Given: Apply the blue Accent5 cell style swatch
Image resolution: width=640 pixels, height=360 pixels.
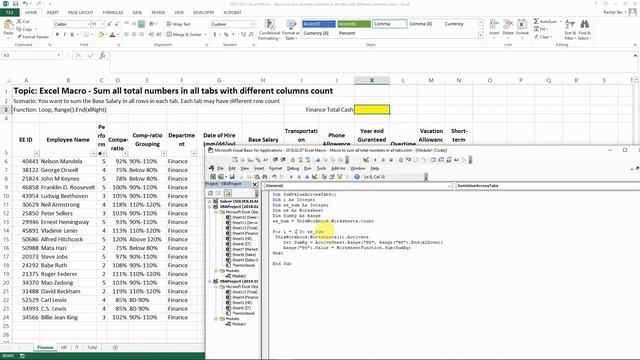Looking at the screenshot, I should click(x=319, y=24).
